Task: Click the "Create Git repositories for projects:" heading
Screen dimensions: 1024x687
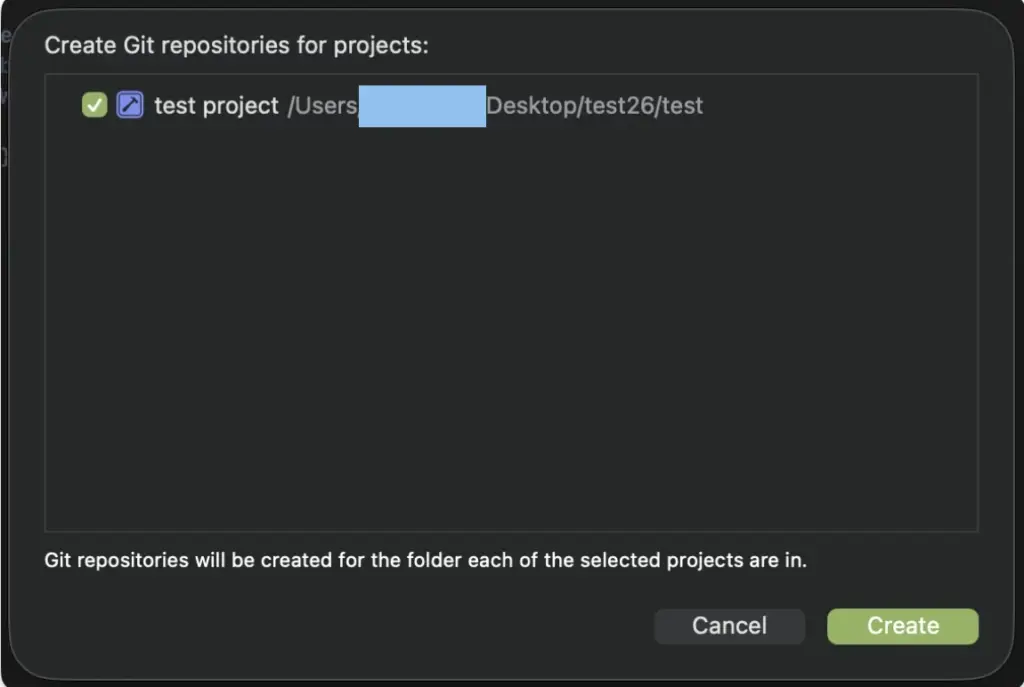Action: [x=236, y=45]
